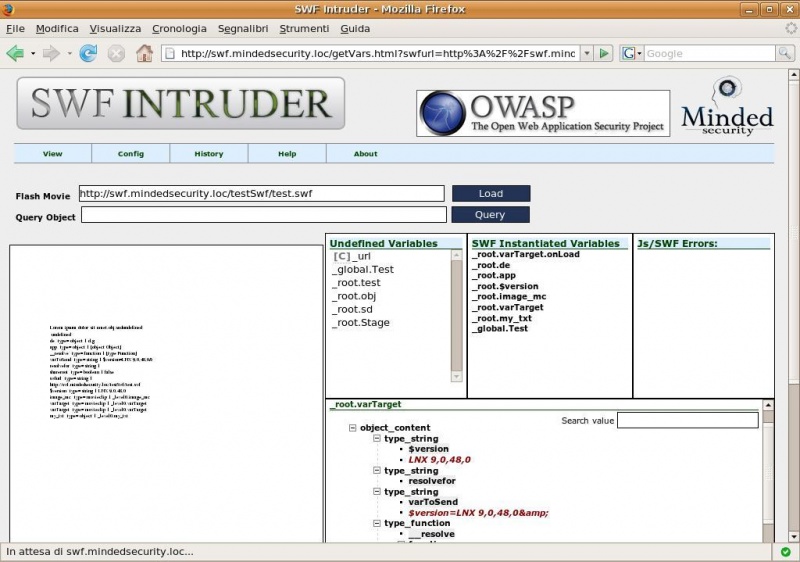Click the Query button
800x562 pixels.
tap(490, 215)
